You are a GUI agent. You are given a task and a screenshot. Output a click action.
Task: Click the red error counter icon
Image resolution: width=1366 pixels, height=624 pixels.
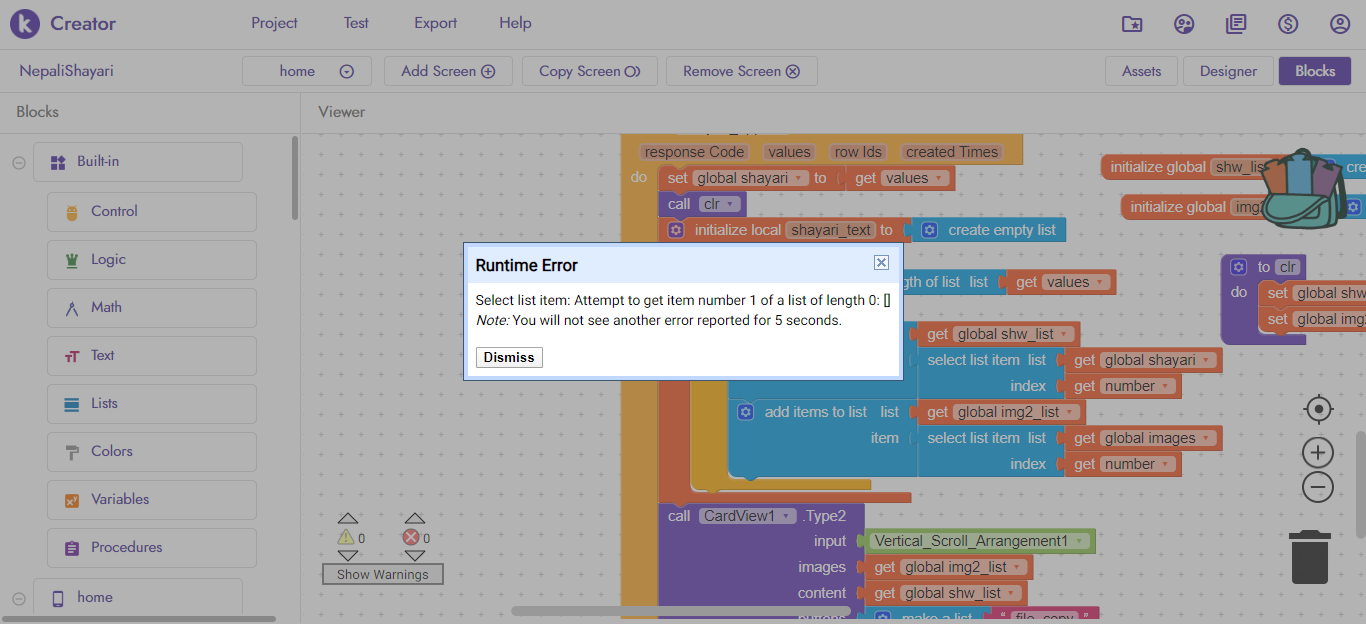[411, 538]
